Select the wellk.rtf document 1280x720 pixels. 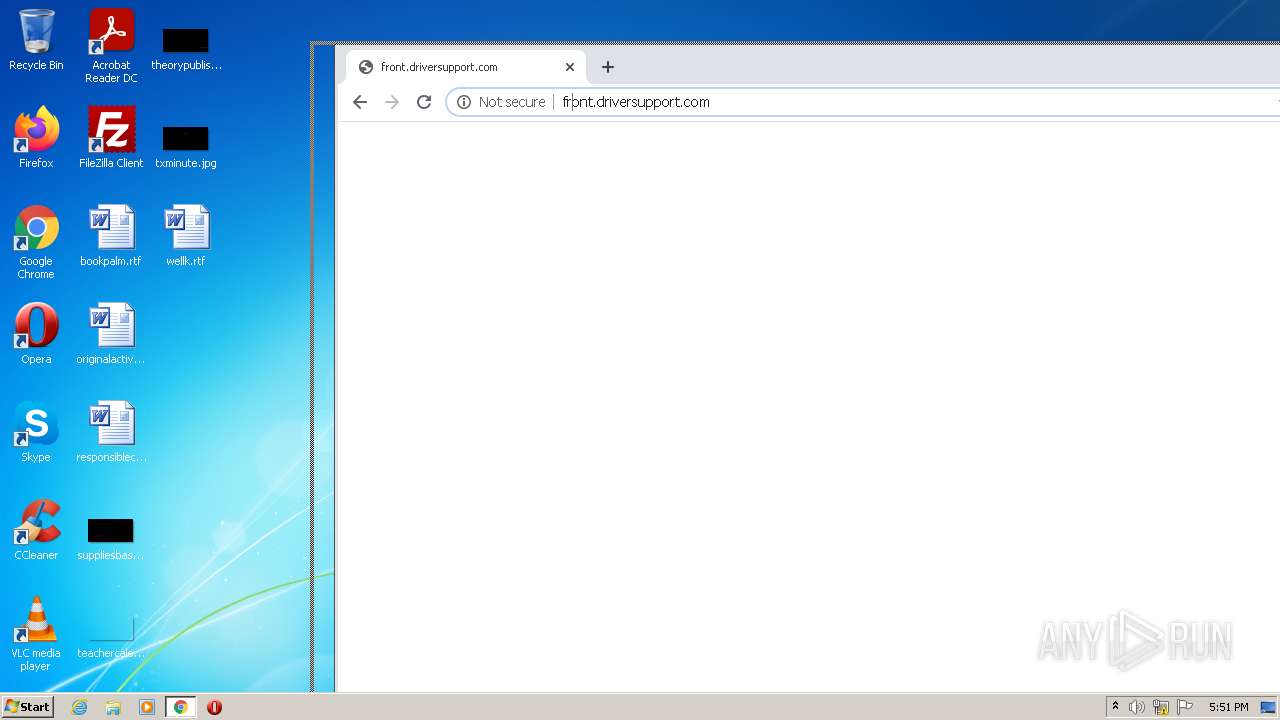click(186, 236)
